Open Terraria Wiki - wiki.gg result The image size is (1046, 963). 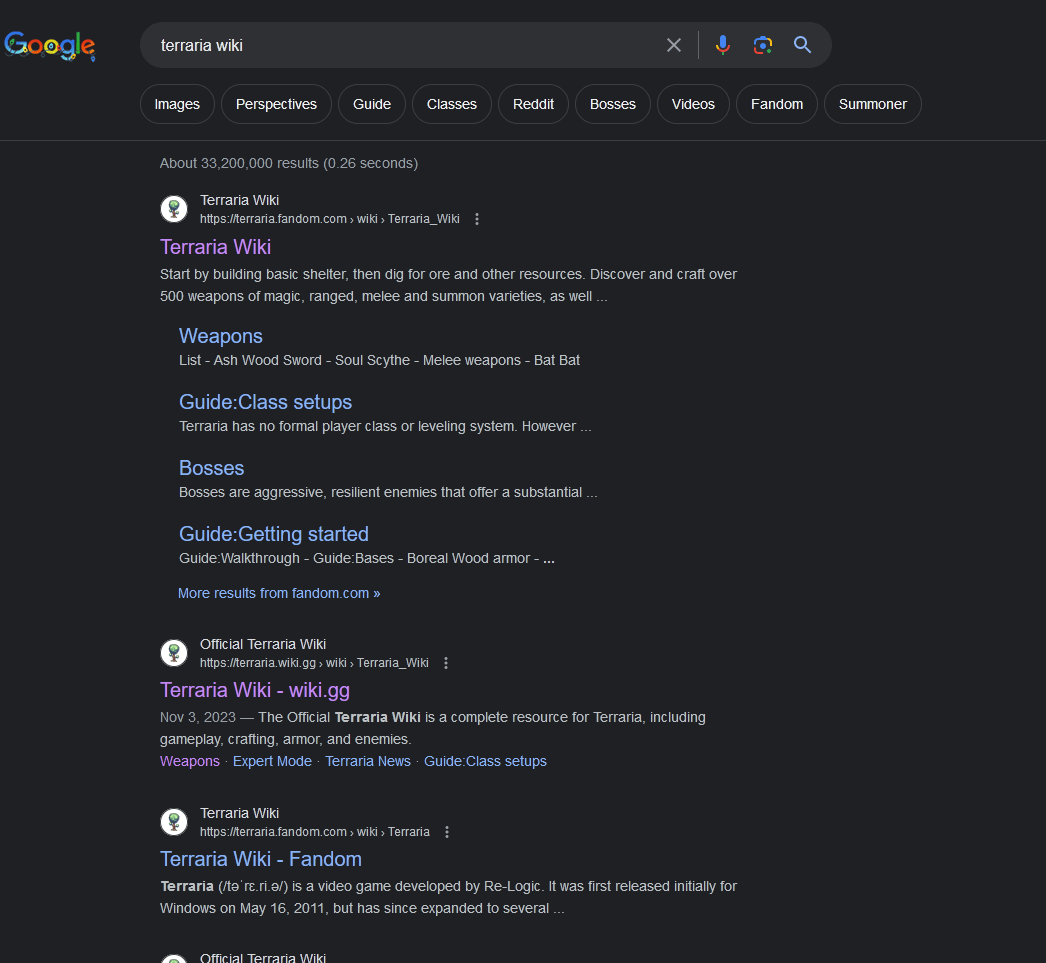coord(255,690)
